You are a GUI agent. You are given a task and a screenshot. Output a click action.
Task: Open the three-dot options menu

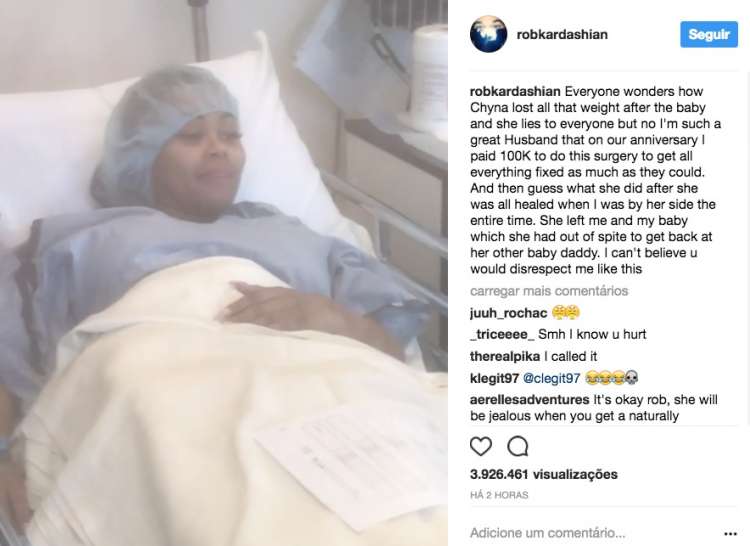730,533
